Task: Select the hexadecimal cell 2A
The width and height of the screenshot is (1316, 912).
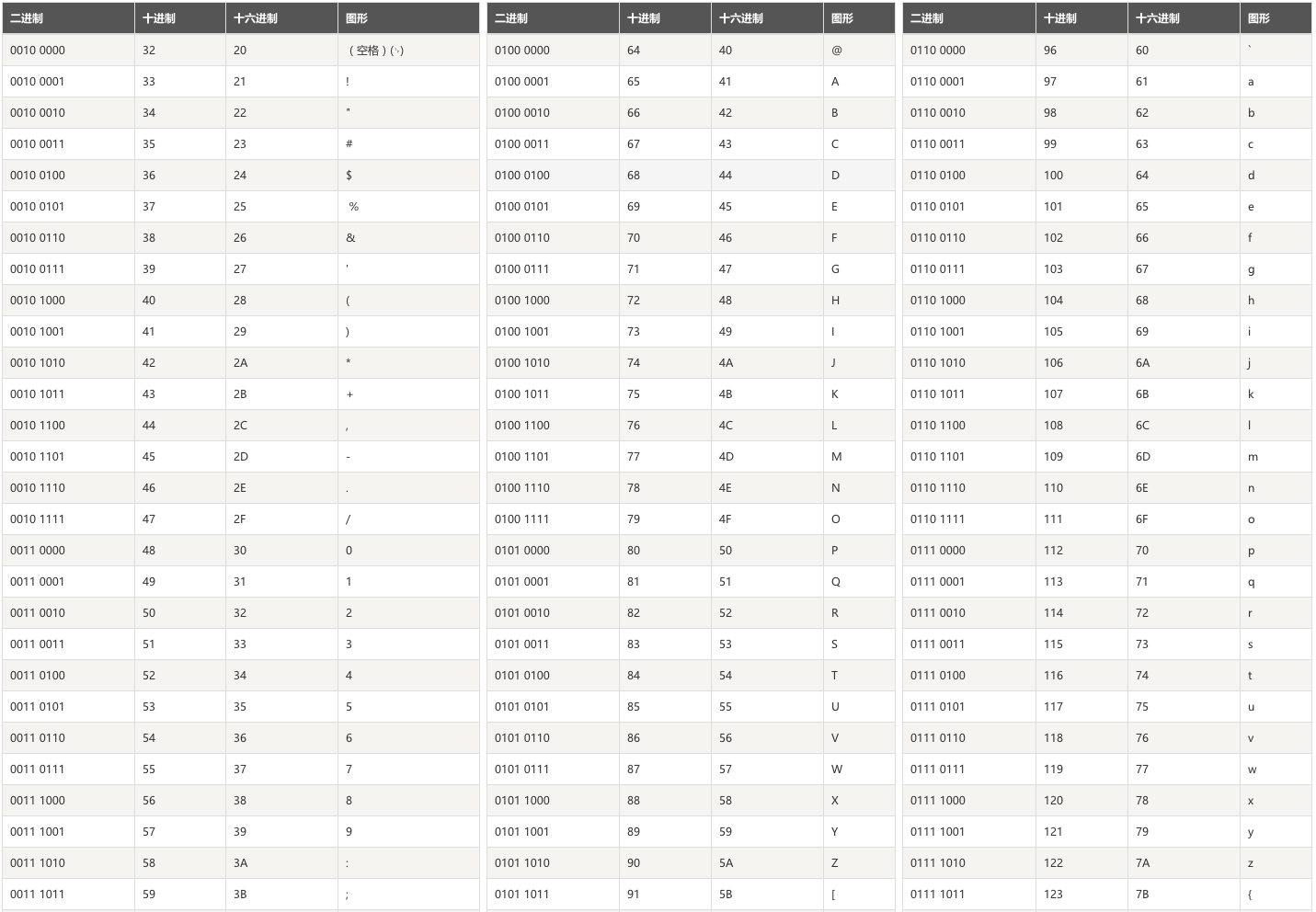Action: tap(240, 363)
